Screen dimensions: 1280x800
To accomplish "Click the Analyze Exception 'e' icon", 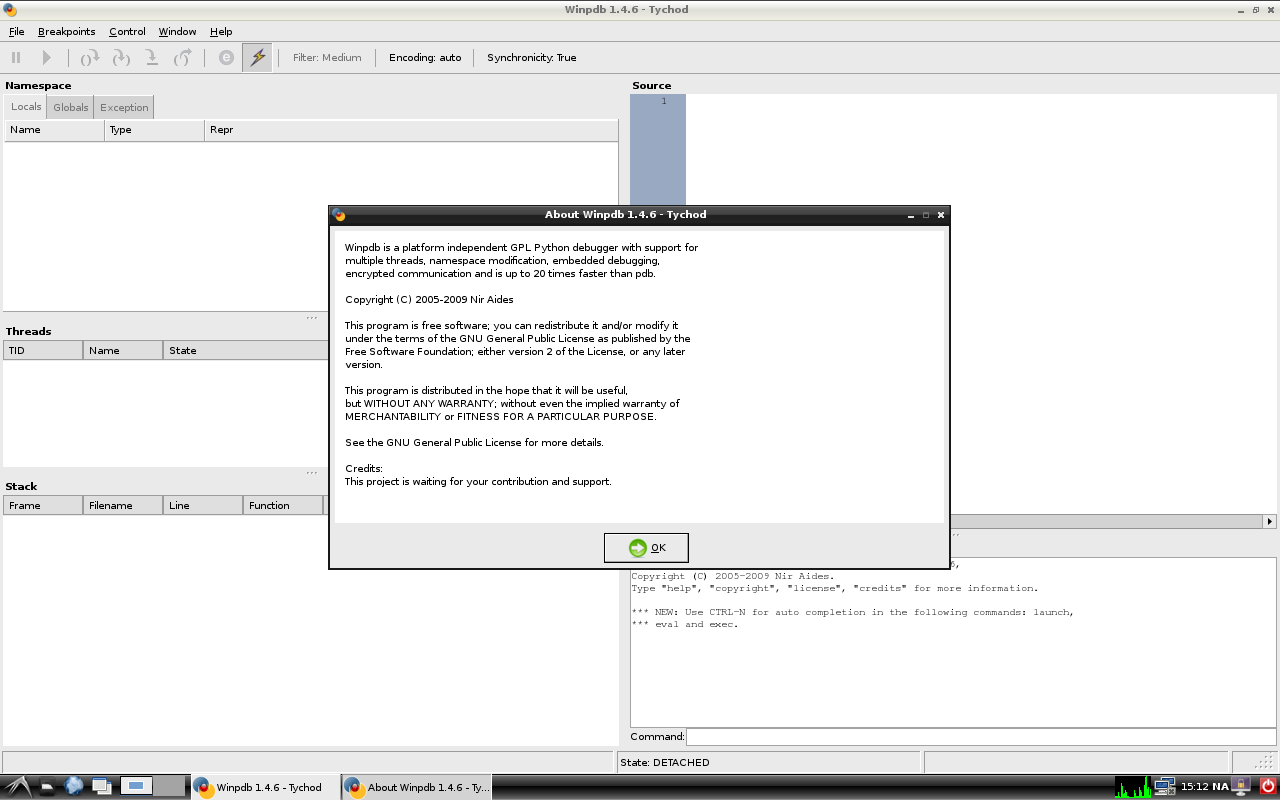I will click(x=226, y=58).
